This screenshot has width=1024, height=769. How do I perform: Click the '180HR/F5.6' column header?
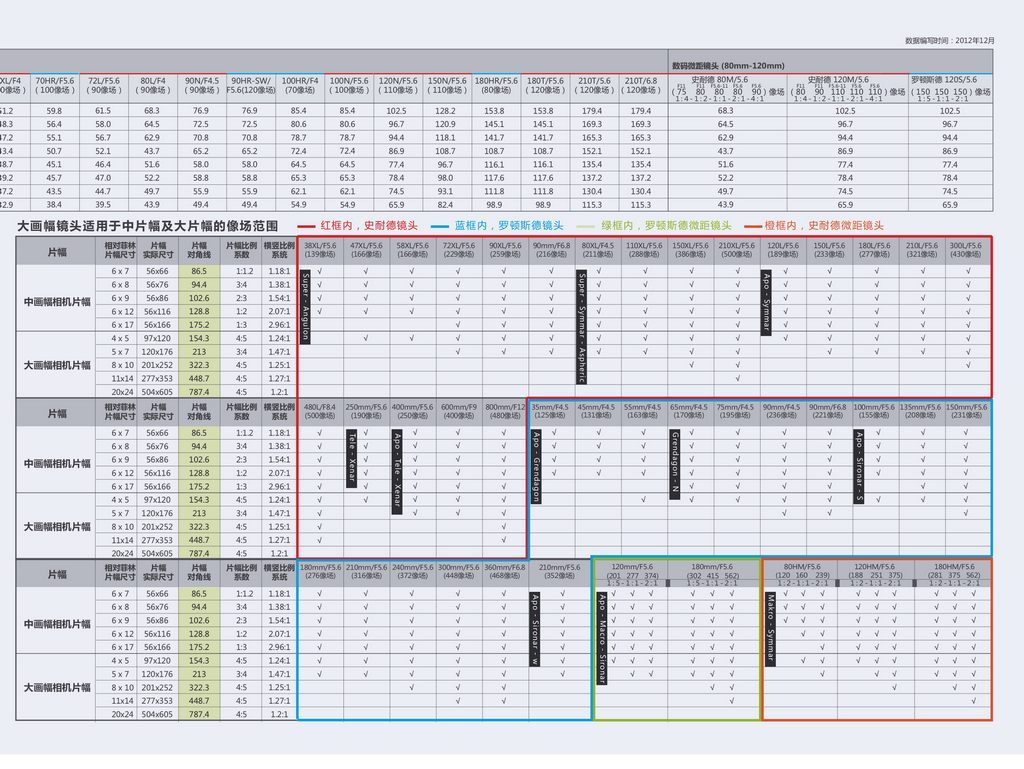point(496,86)
